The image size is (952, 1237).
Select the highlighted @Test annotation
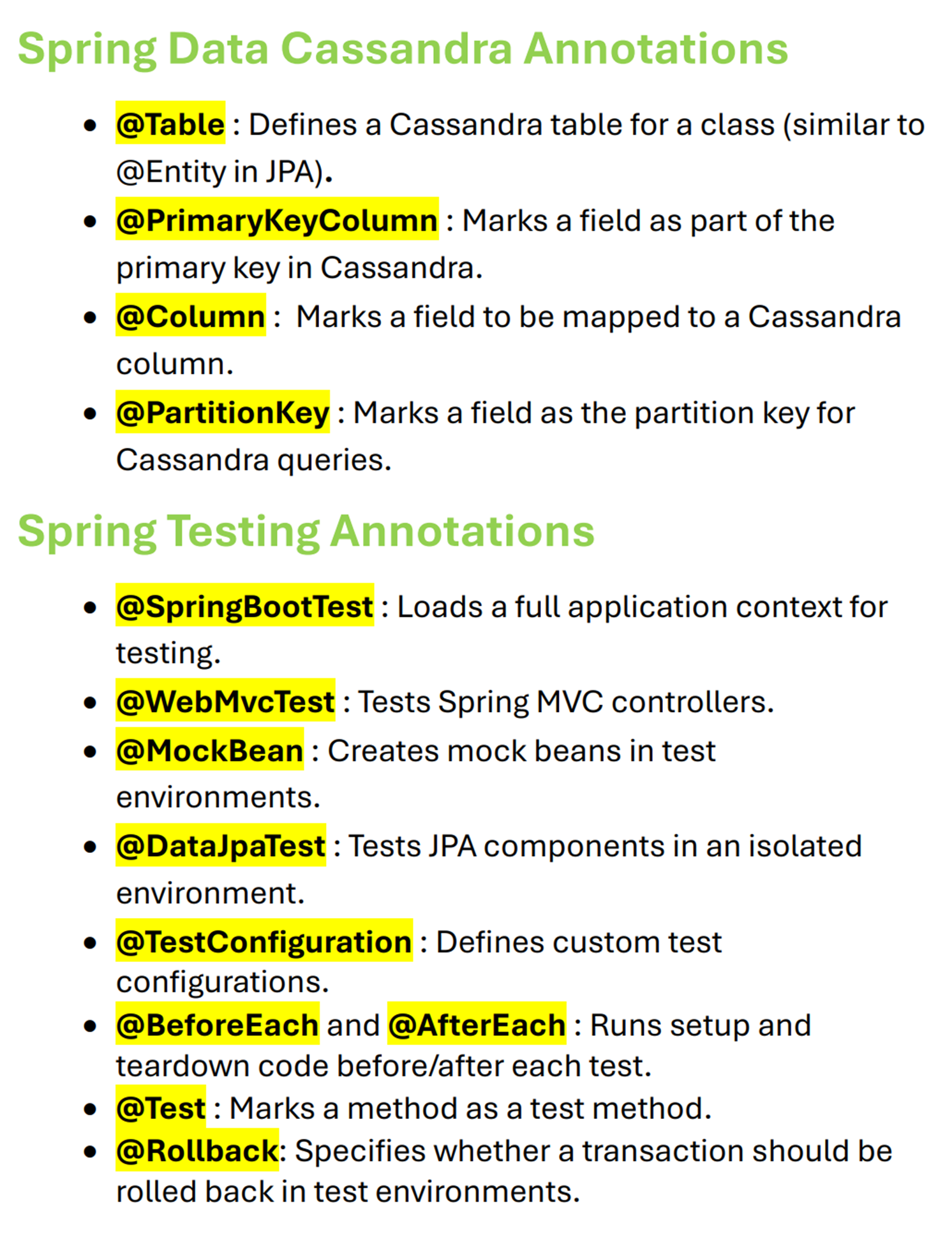click(161, 1107)
